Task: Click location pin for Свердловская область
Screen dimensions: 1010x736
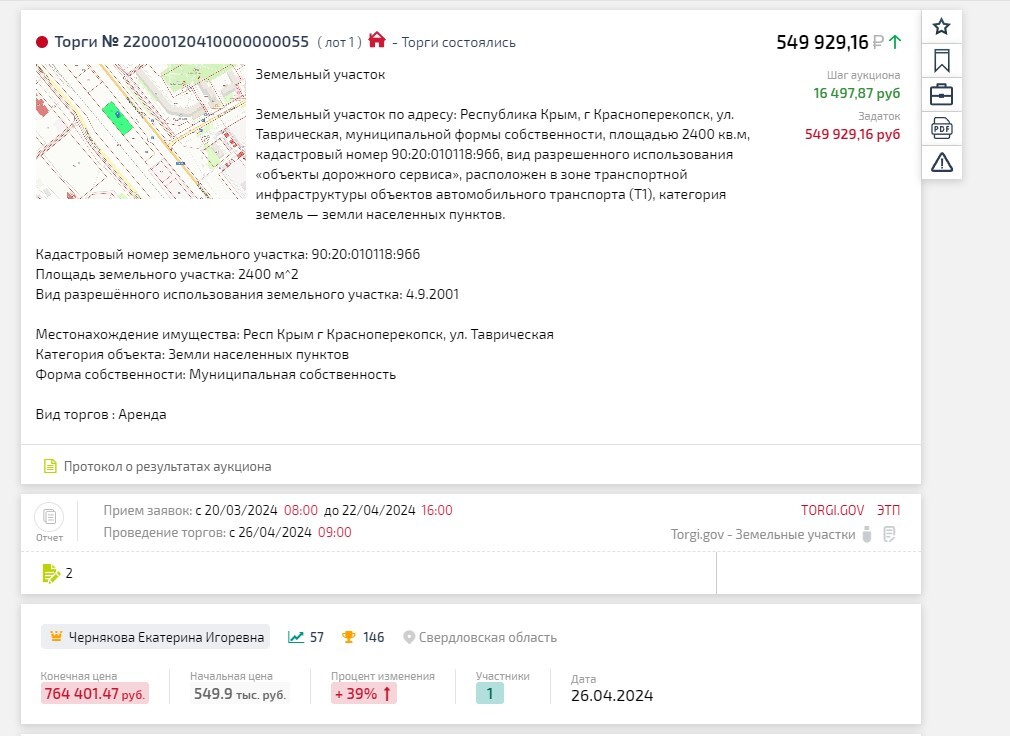Action: tap(408, 637)
